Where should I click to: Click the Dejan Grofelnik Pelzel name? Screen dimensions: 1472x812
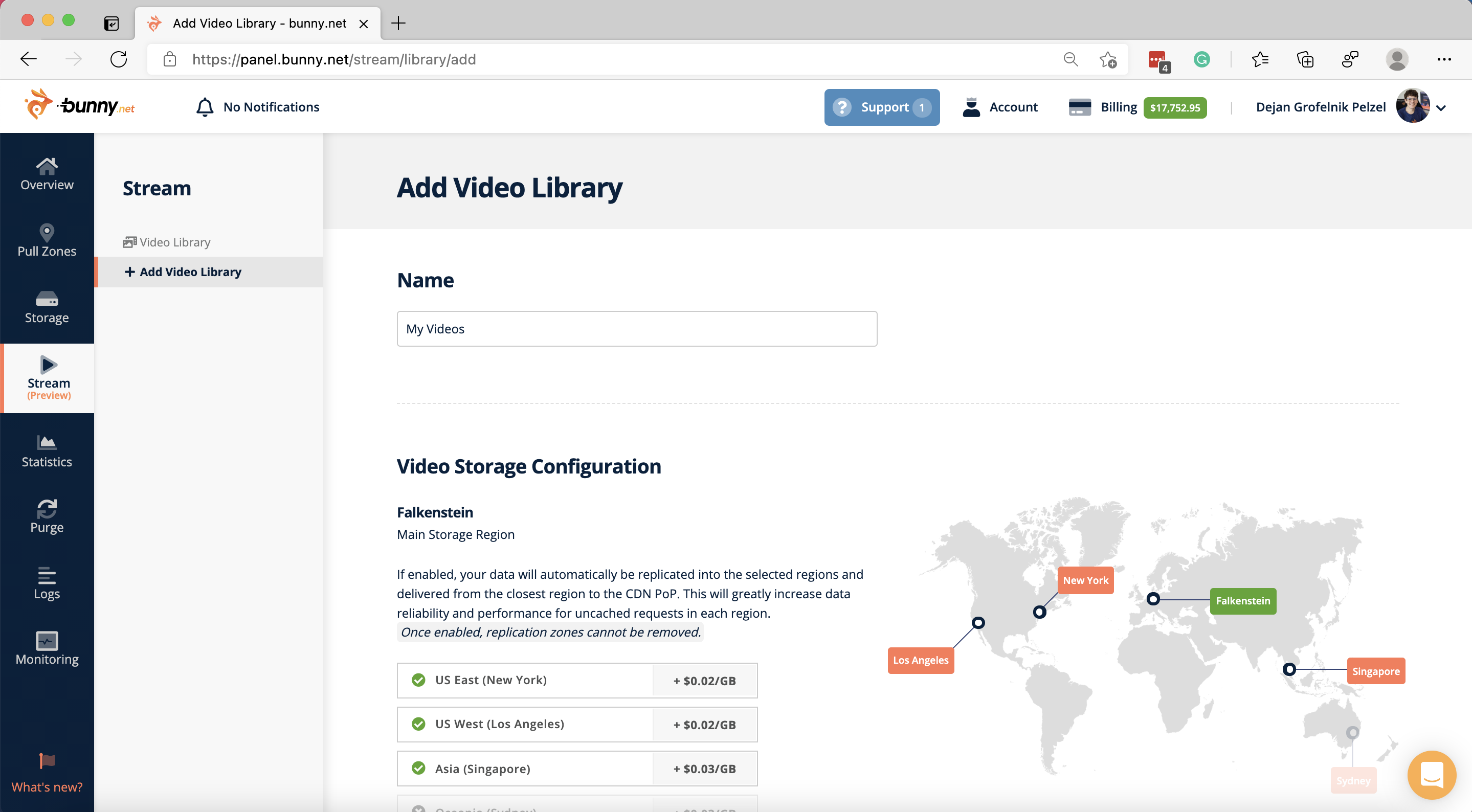point(1321,107)
